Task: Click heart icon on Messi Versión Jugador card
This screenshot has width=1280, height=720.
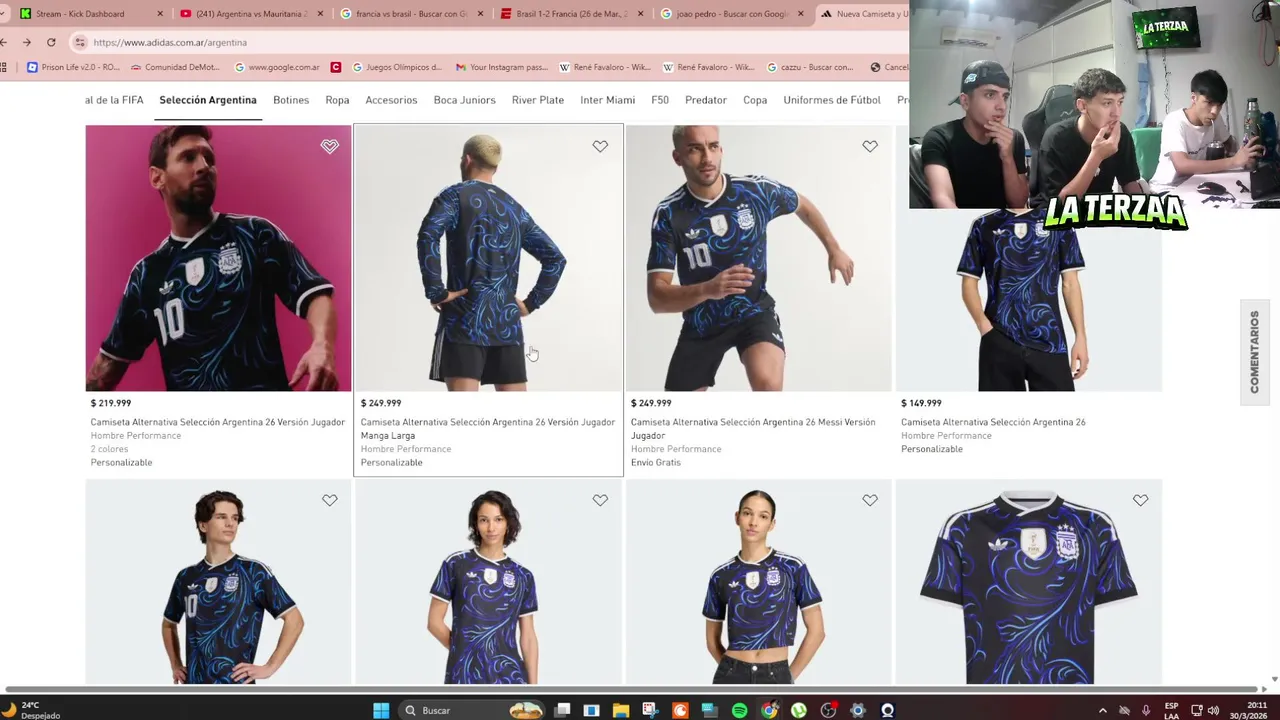Action: (x=870, y=146)
